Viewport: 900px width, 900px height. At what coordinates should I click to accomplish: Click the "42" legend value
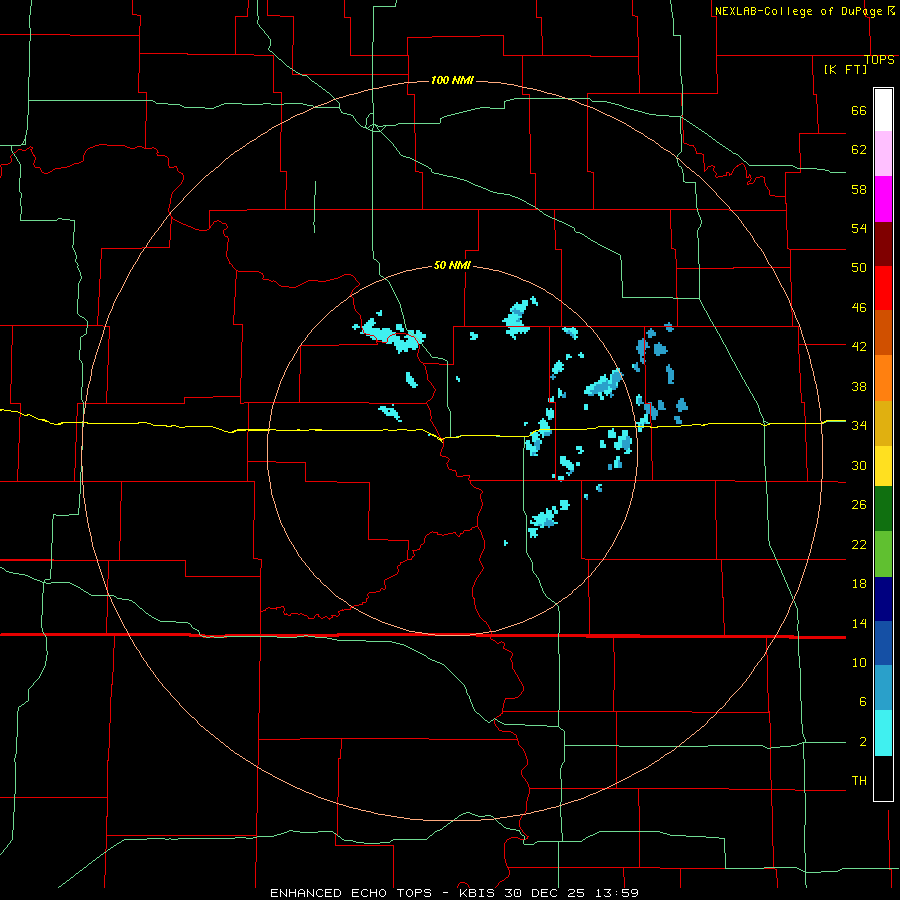[859, 347]
